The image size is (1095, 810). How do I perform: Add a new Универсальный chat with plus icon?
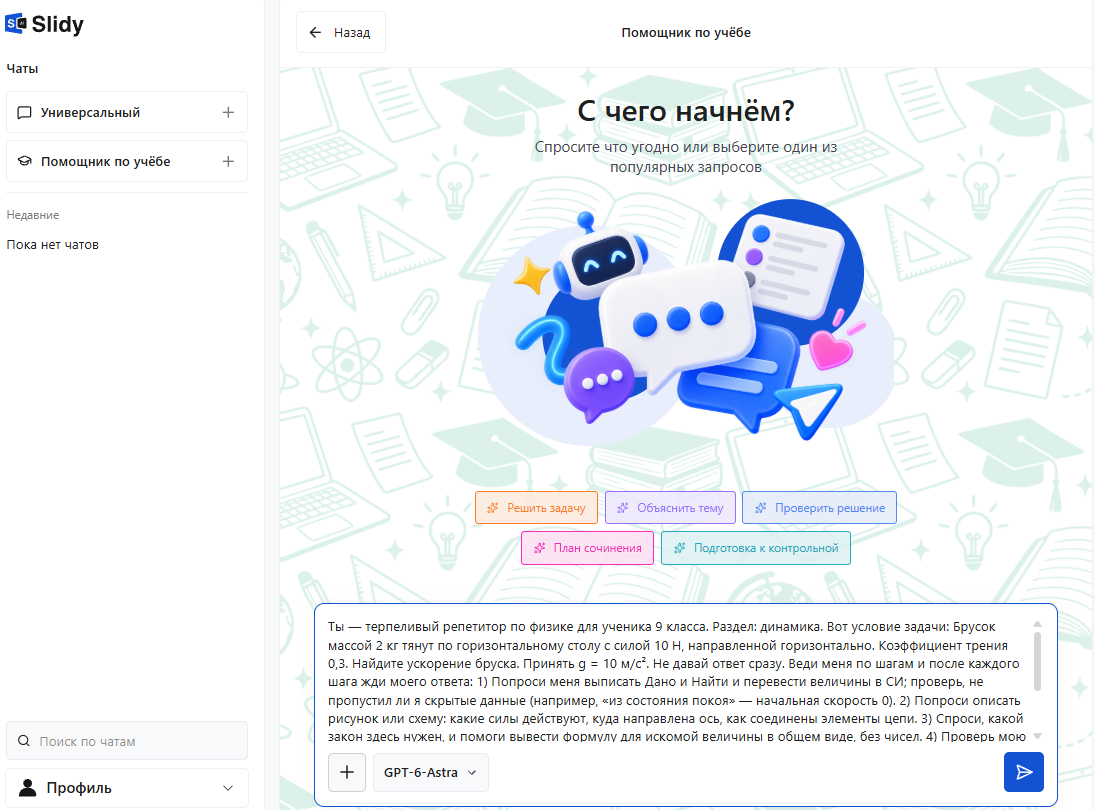(x=228, y=112)
